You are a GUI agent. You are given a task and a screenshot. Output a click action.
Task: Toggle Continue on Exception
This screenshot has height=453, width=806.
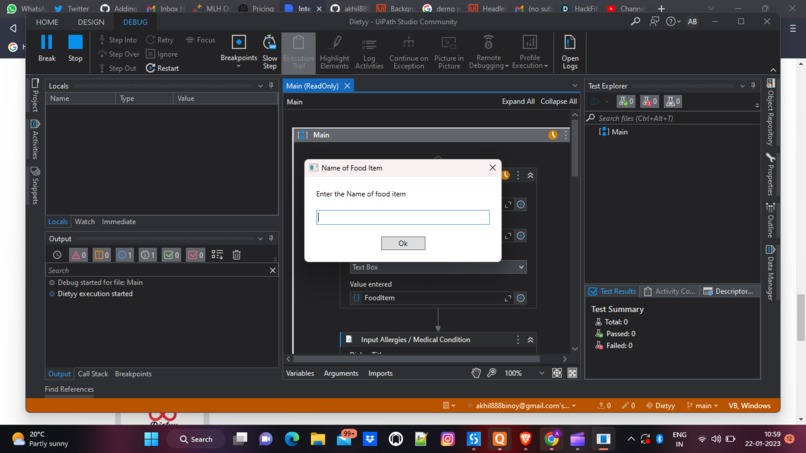point(409,51)
